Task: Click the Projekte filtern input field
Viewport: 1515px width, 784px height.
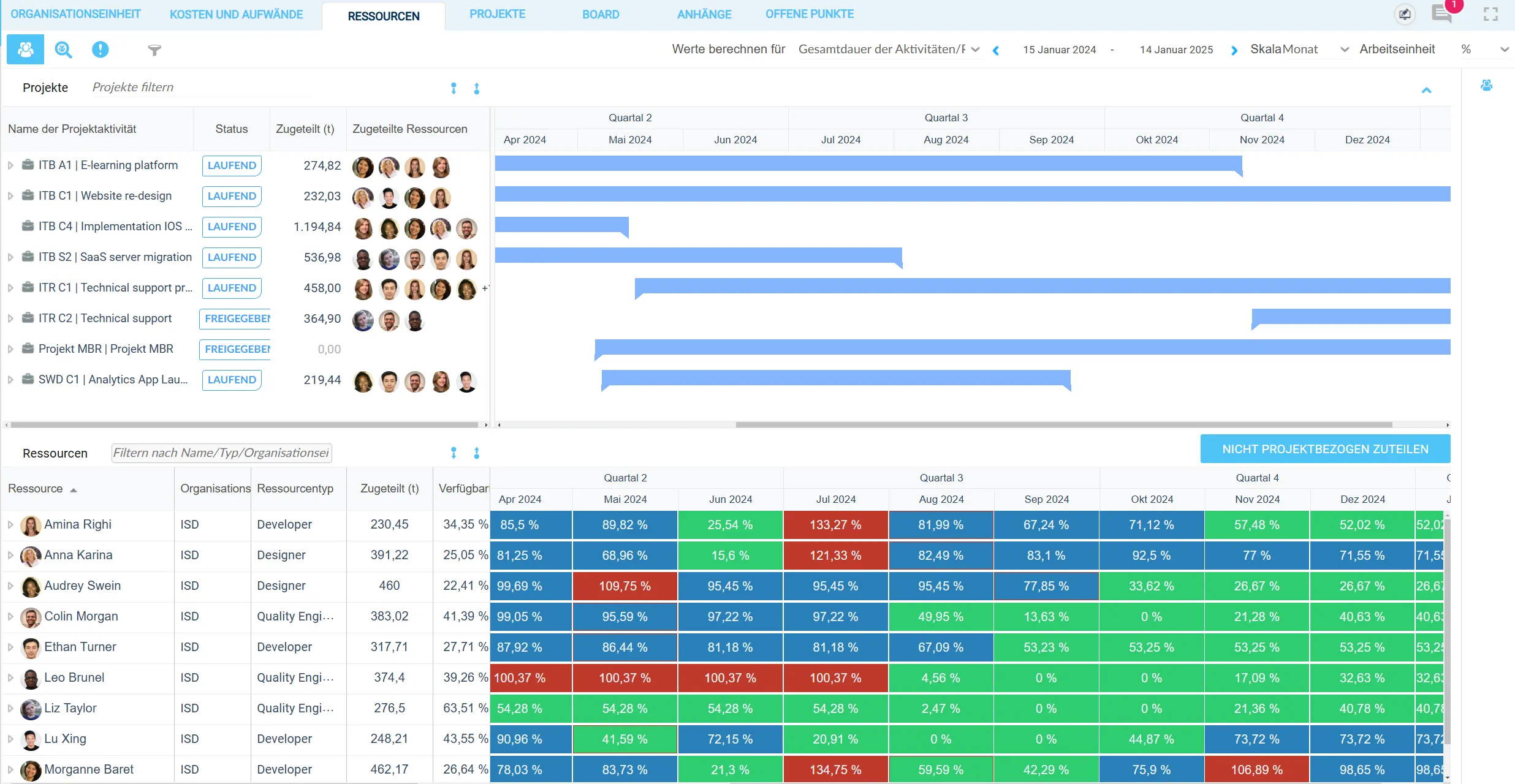Action: (x=196, y=87)
